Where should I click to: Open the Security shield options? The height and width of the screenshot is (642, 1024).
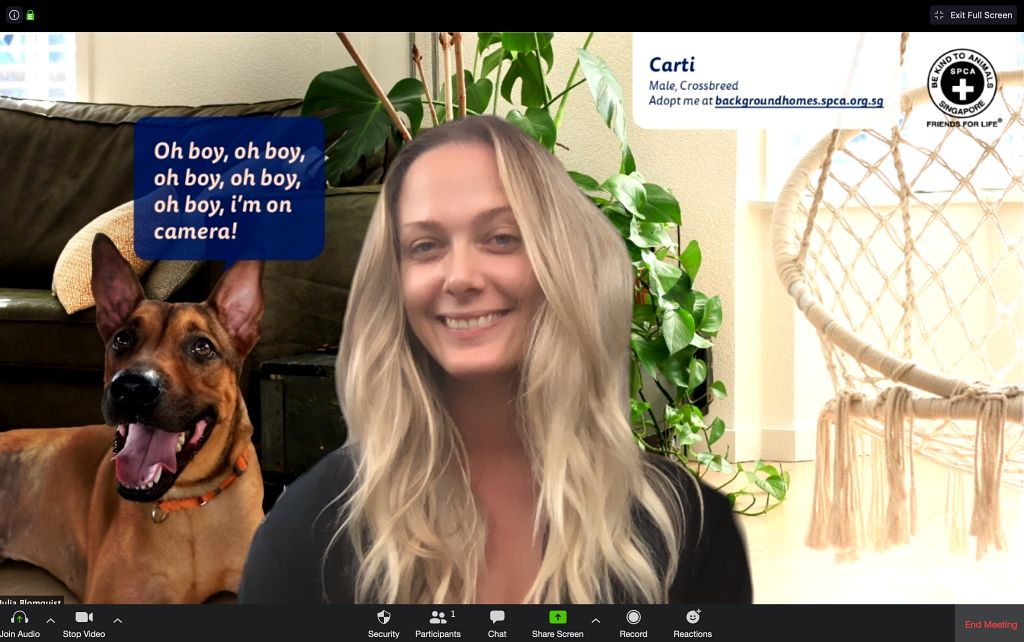[383, 617]
